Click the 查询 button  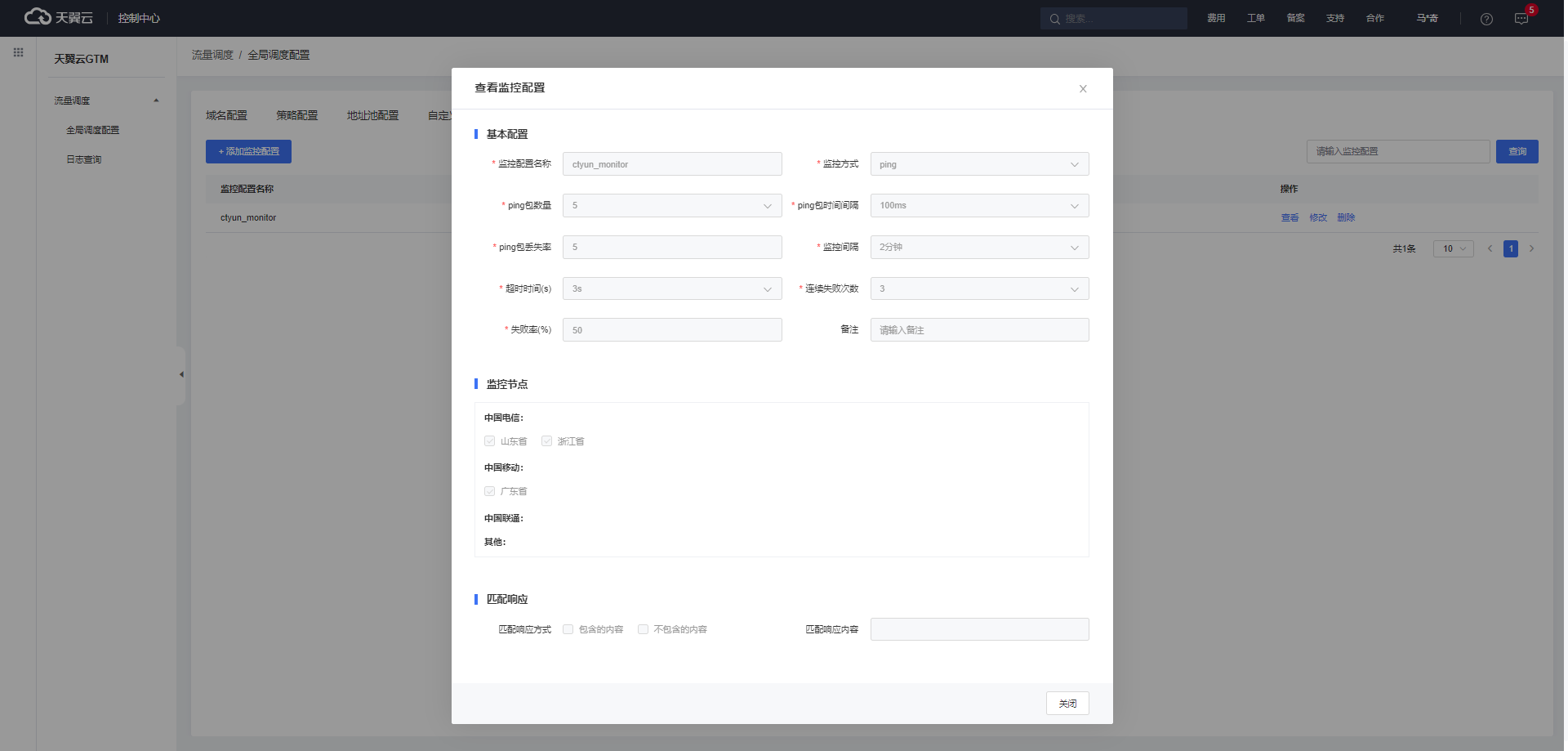point(1517,151)
